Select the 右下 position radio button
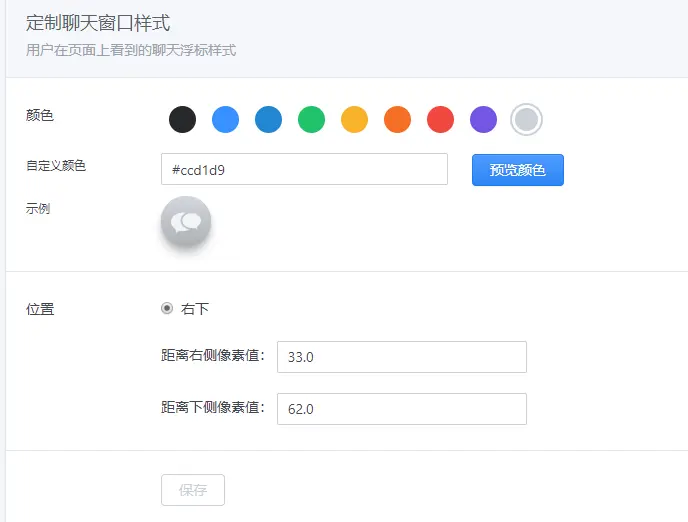Image resolution: width=688 pixels, height=522 pixels. pyautogui.click(x=167, y=308)
